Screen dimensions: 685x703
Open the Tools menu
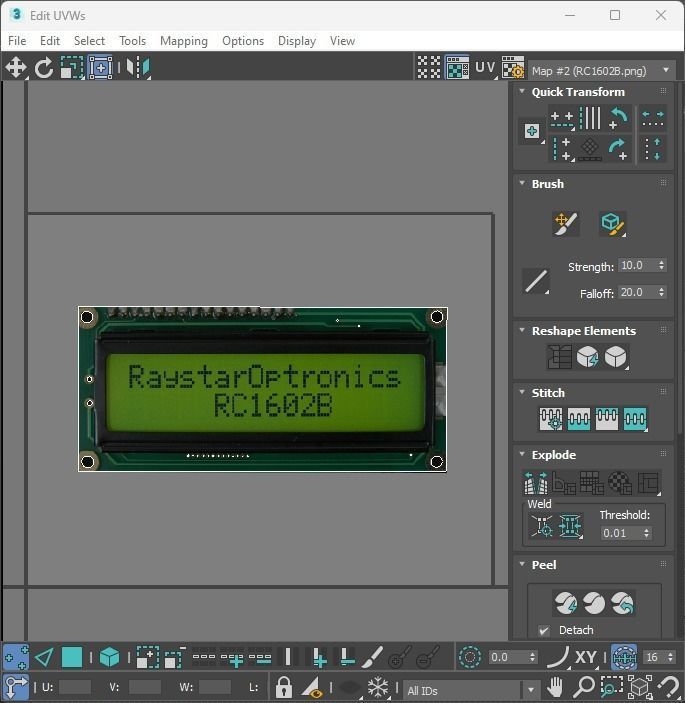(133, 41)
